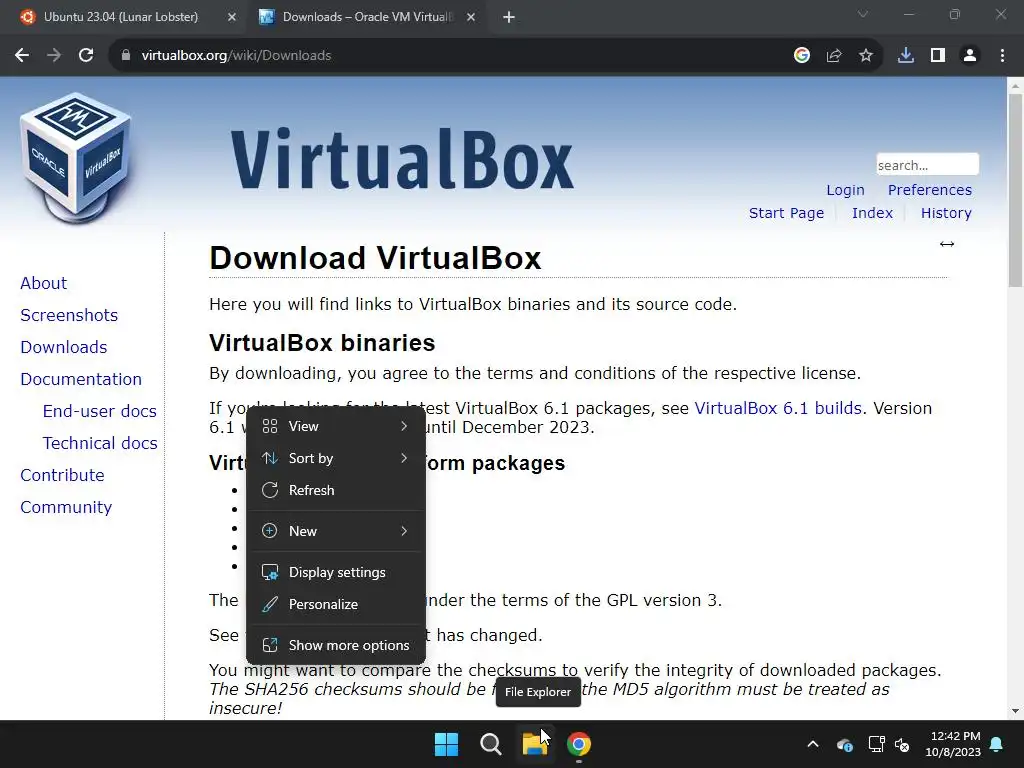
Task: Open the Community sidebar link
Action: click(x=66, y=507)
